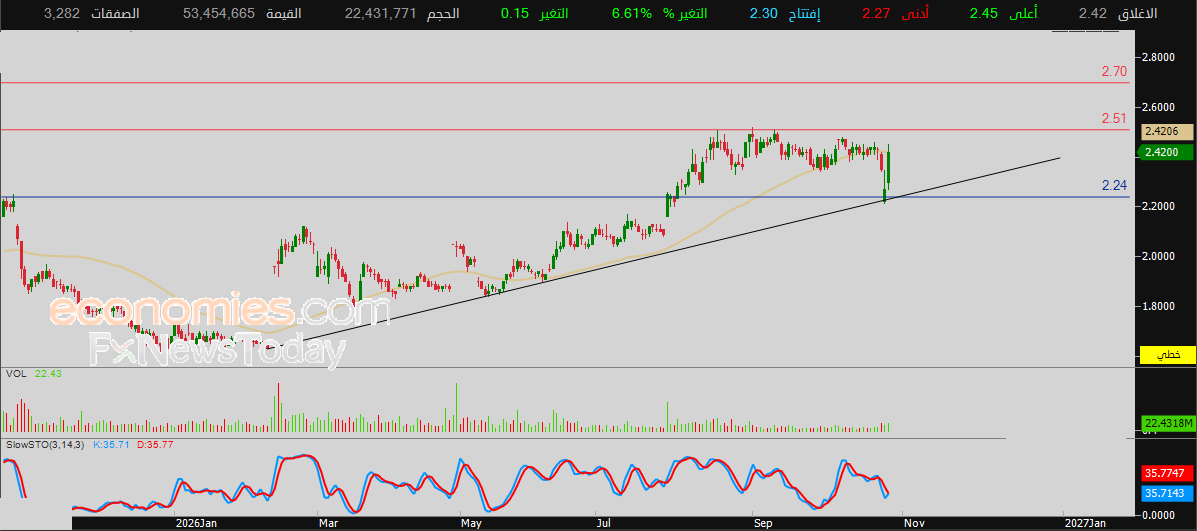Image resolution: width=1197 pixels, height=531 pixels.
Task: Click the الاغلاق closing price label
Action: pos(1137,13)
